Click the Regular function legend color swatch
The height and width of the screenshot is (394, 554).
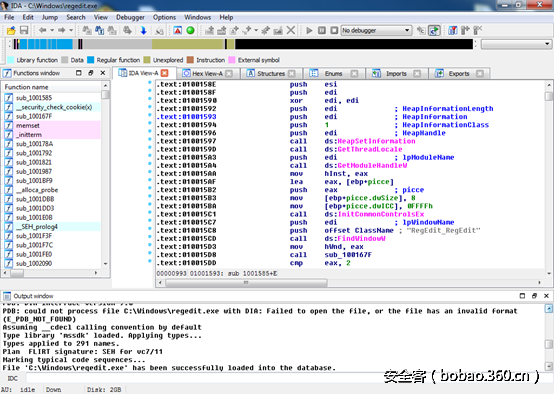[91, 60]
